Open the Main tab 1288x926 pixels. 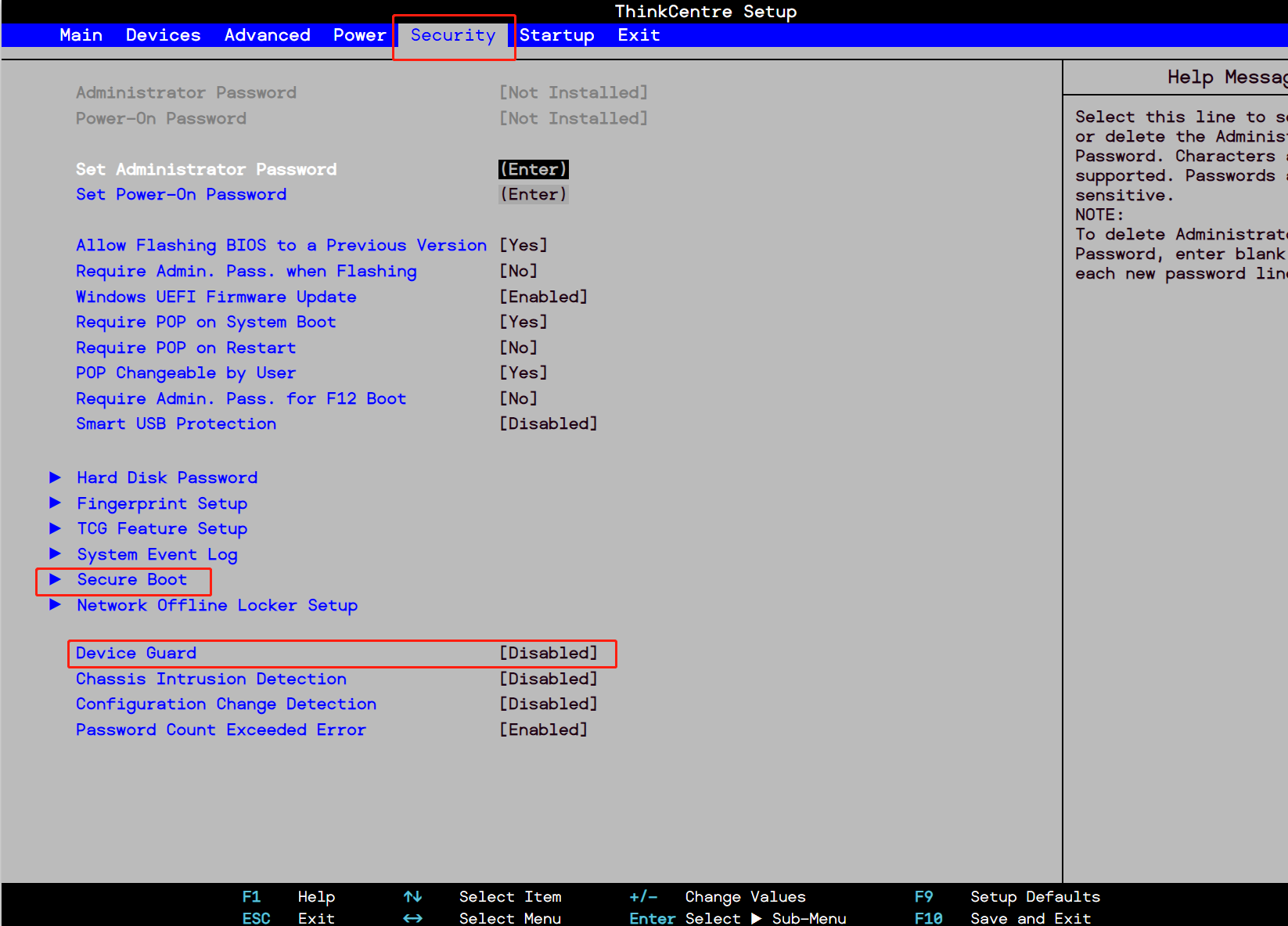(81, 35)
